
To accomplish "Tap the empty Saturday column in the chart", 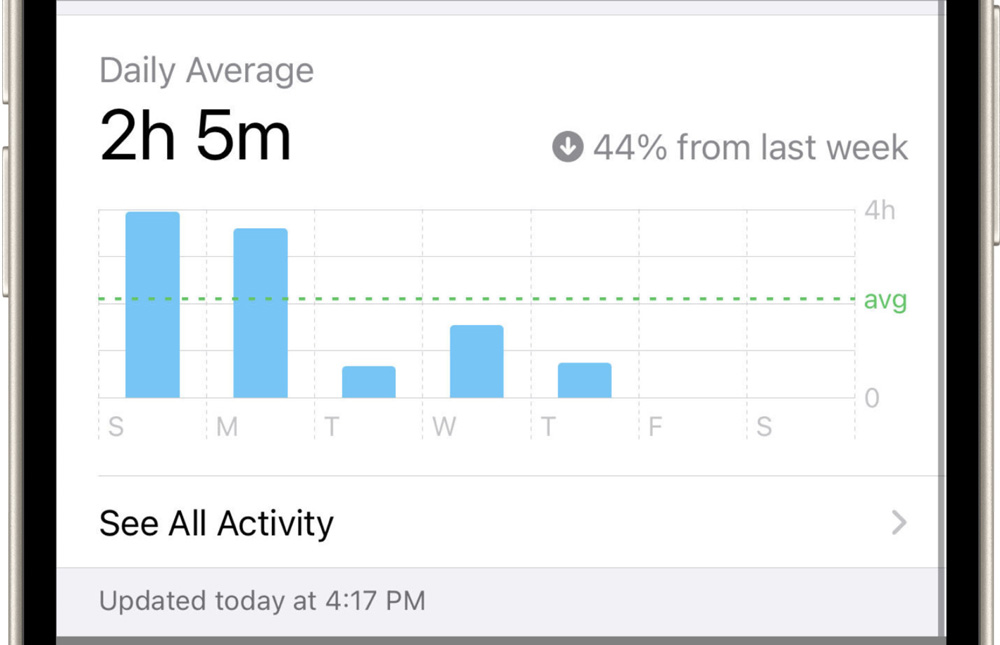I will (800, 330).
